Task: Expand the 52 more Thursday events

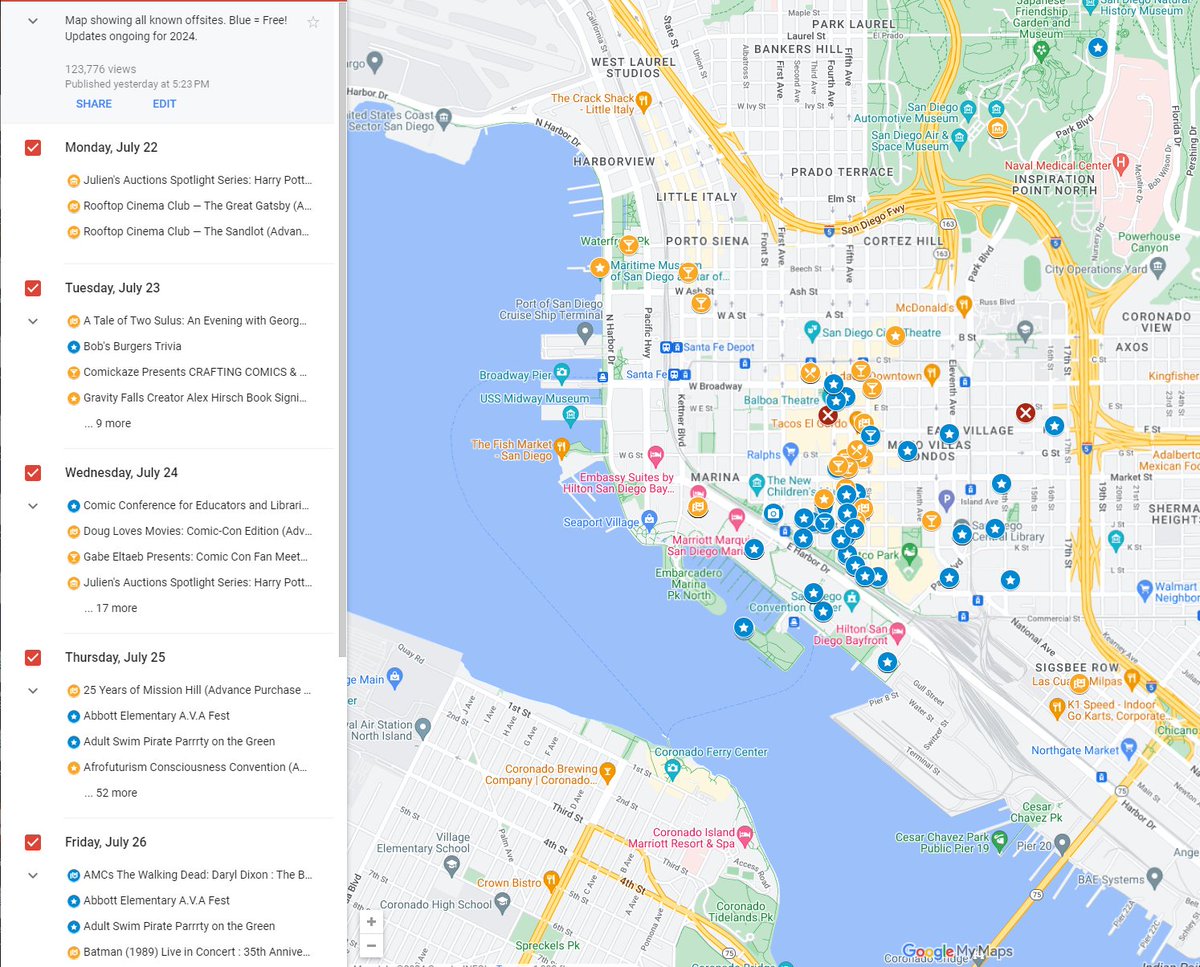Action: click(111, 792)
